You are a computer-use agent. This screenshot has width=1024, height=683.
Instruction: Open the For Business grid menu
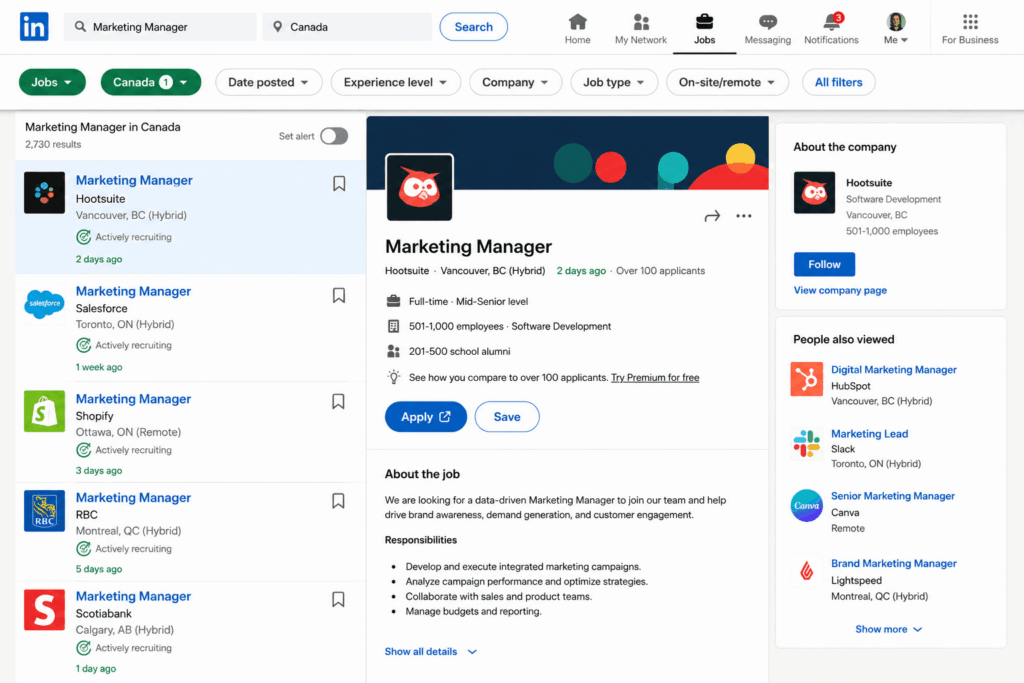click(x=970, y=29)
